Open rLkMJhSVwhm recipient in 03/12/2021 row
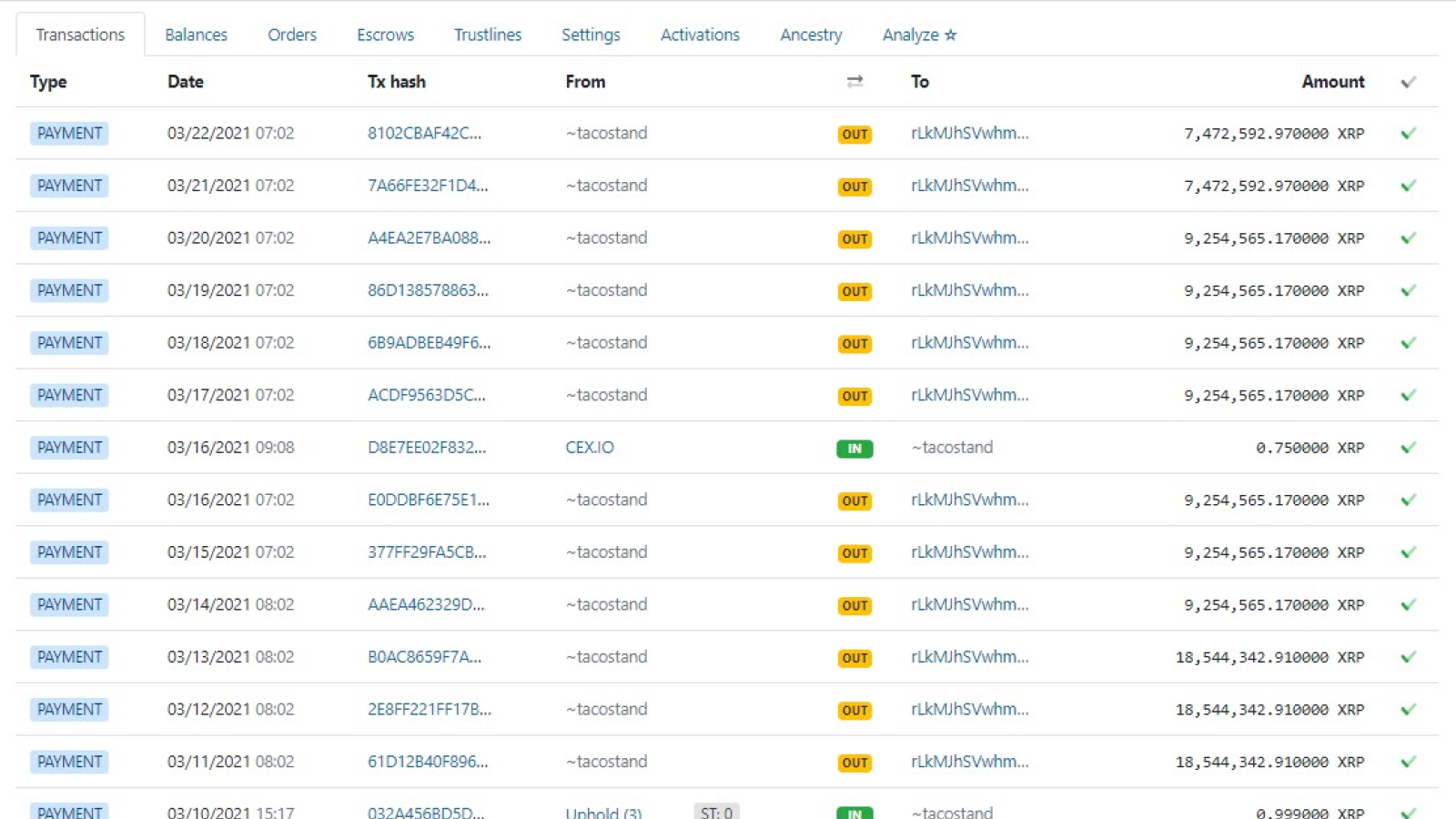 point(970,709)
